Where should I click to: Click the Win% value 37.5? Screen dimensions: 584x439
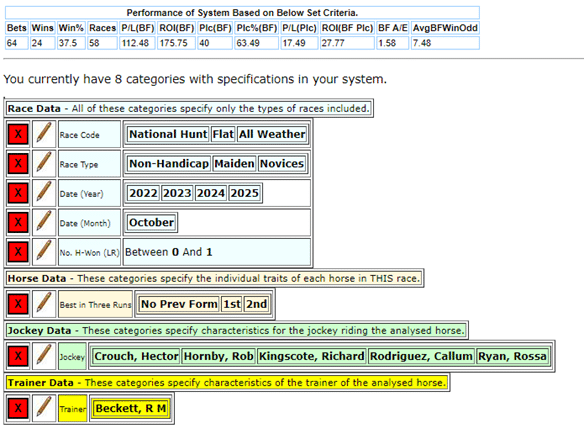point(67,43)
